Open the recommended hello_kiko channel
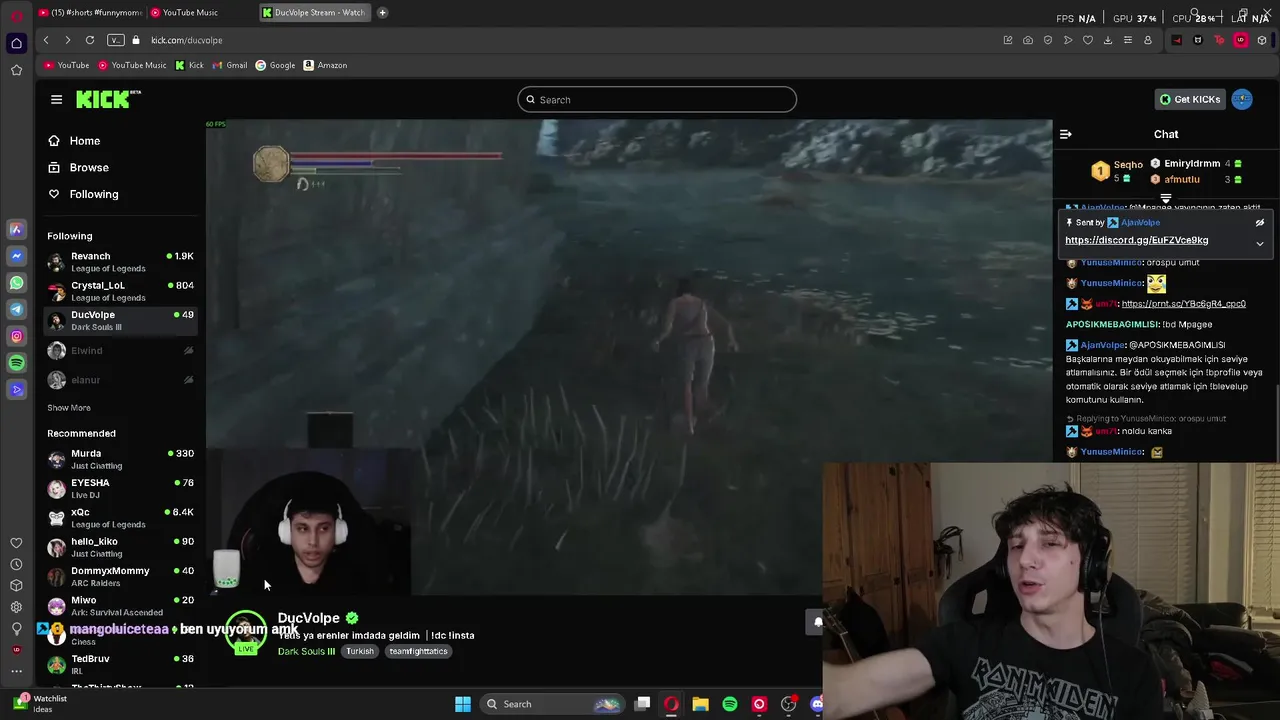The height and width of the screenshot is (720, 1280). [120, 547]
